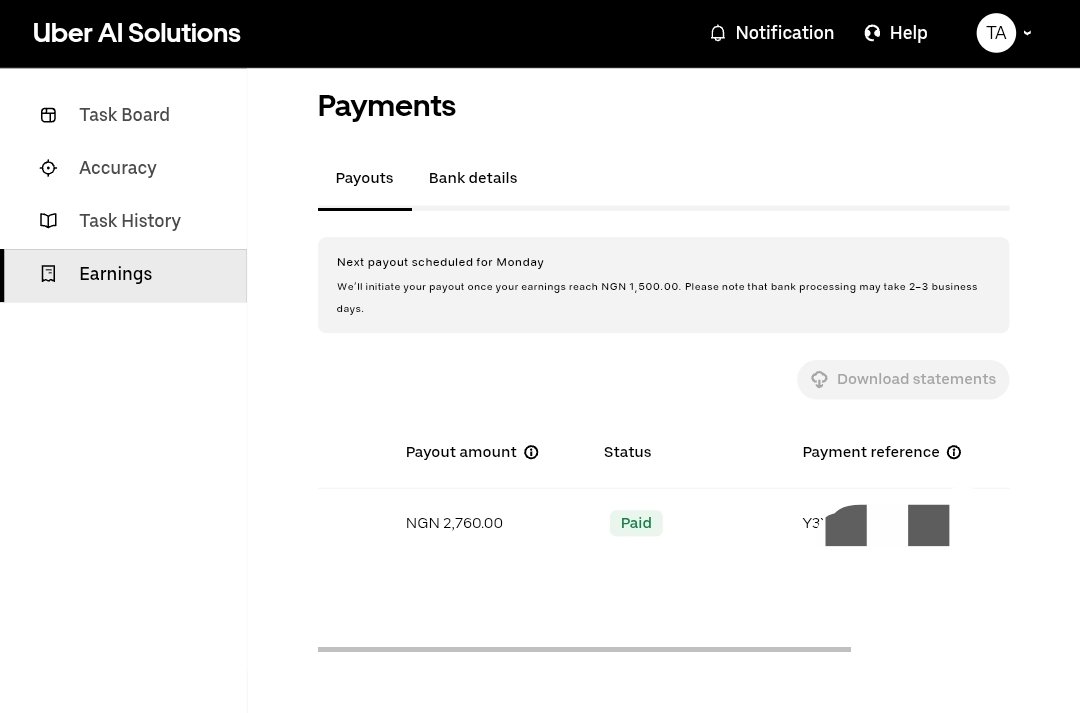1080x713 pixels.
Task: Click the Status column header
Action: (x=627, y=453)
